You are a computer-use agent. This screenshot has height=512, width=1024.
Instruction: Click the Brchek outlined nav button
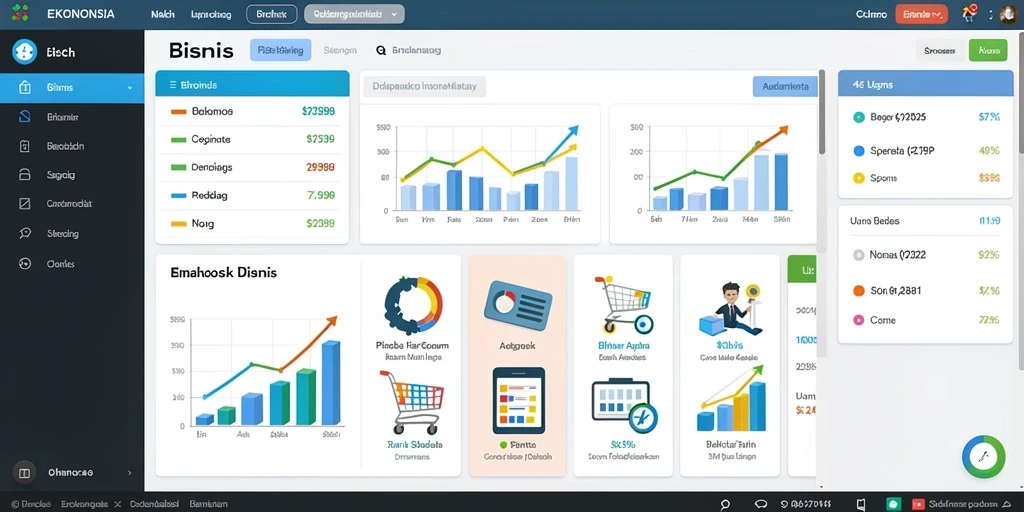pos(272,14)
